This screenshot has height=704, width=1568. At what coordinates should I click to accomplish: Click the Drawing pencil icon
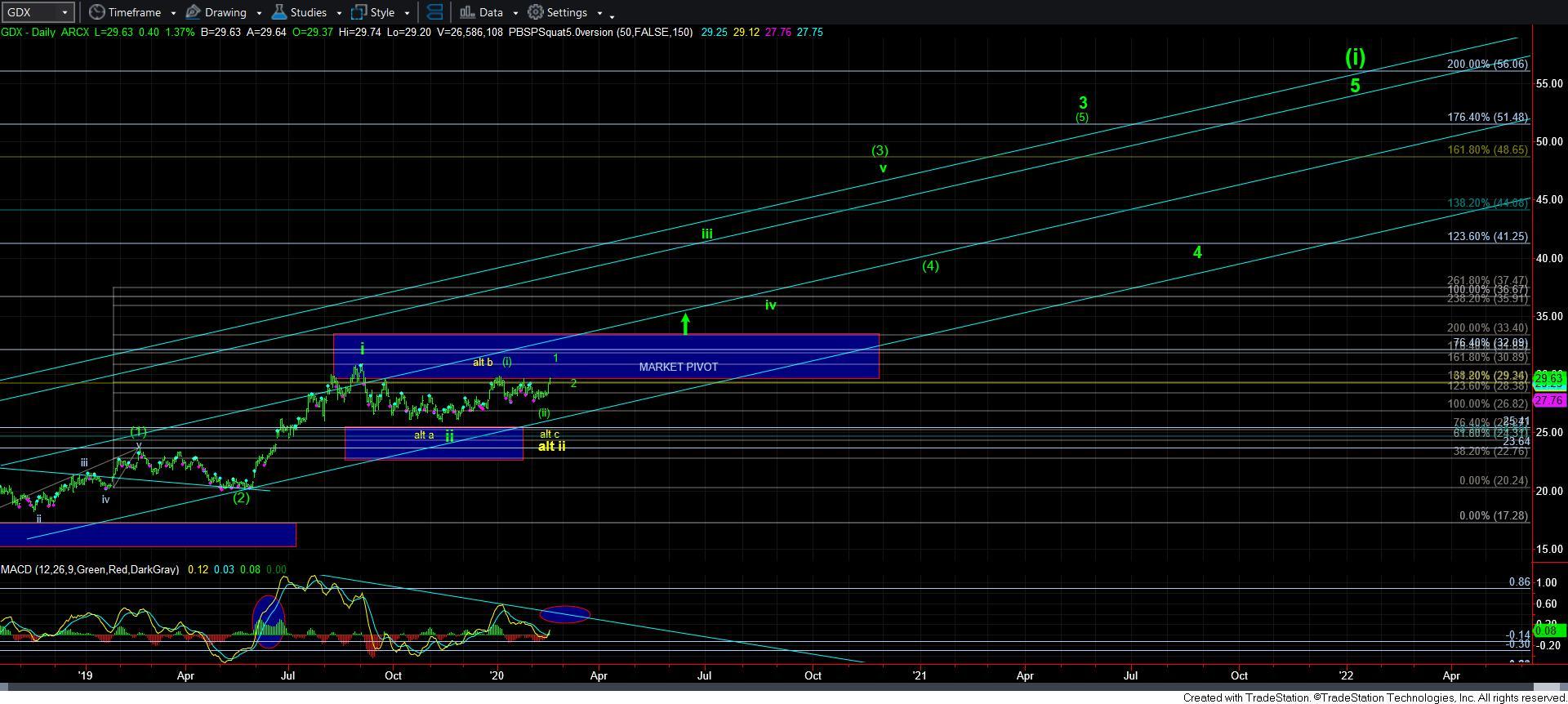pos(194,12)
